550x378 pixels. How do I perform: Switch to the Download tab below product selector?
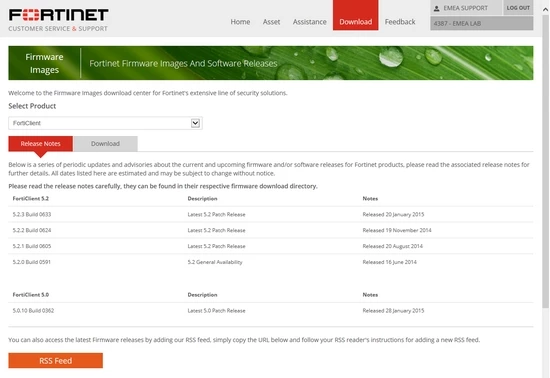[x=105, y=144]
